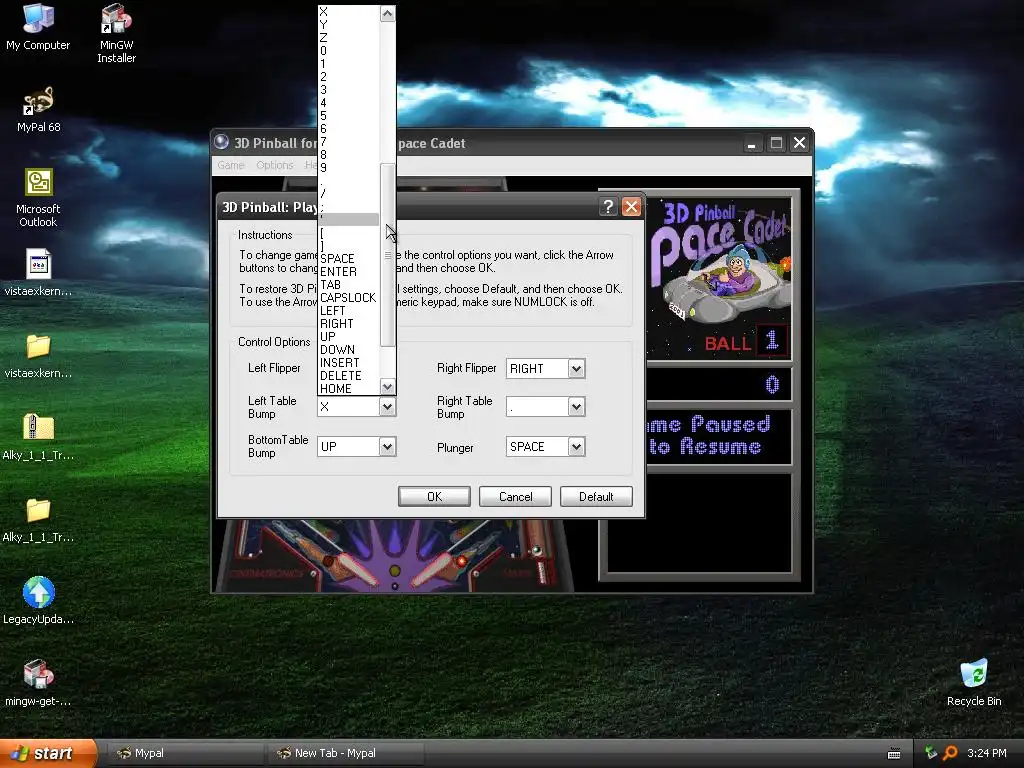This screenshot has height=768, width=1024.
Task: Click the network tray icon near the clock
Action: tap(931, 753)
